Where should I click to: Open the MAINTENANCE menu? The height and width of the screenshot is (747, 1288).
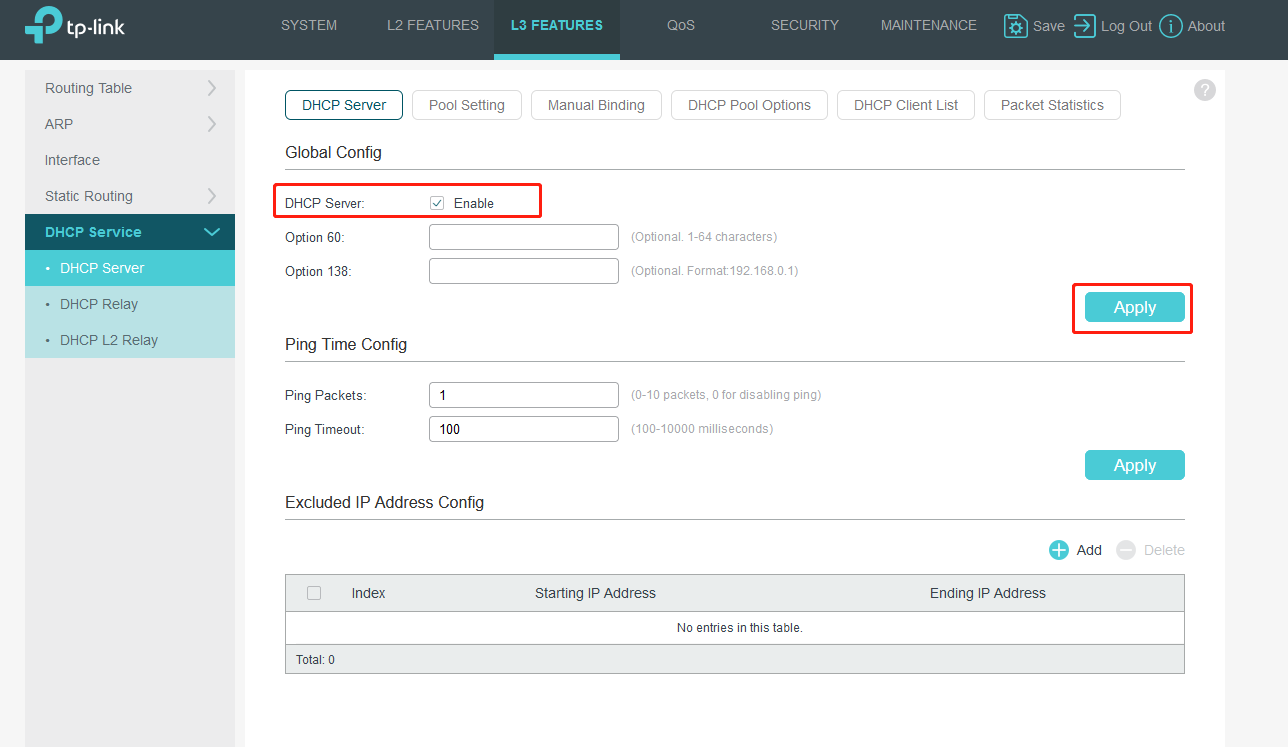pyautogui.click(x=929, y=25)
